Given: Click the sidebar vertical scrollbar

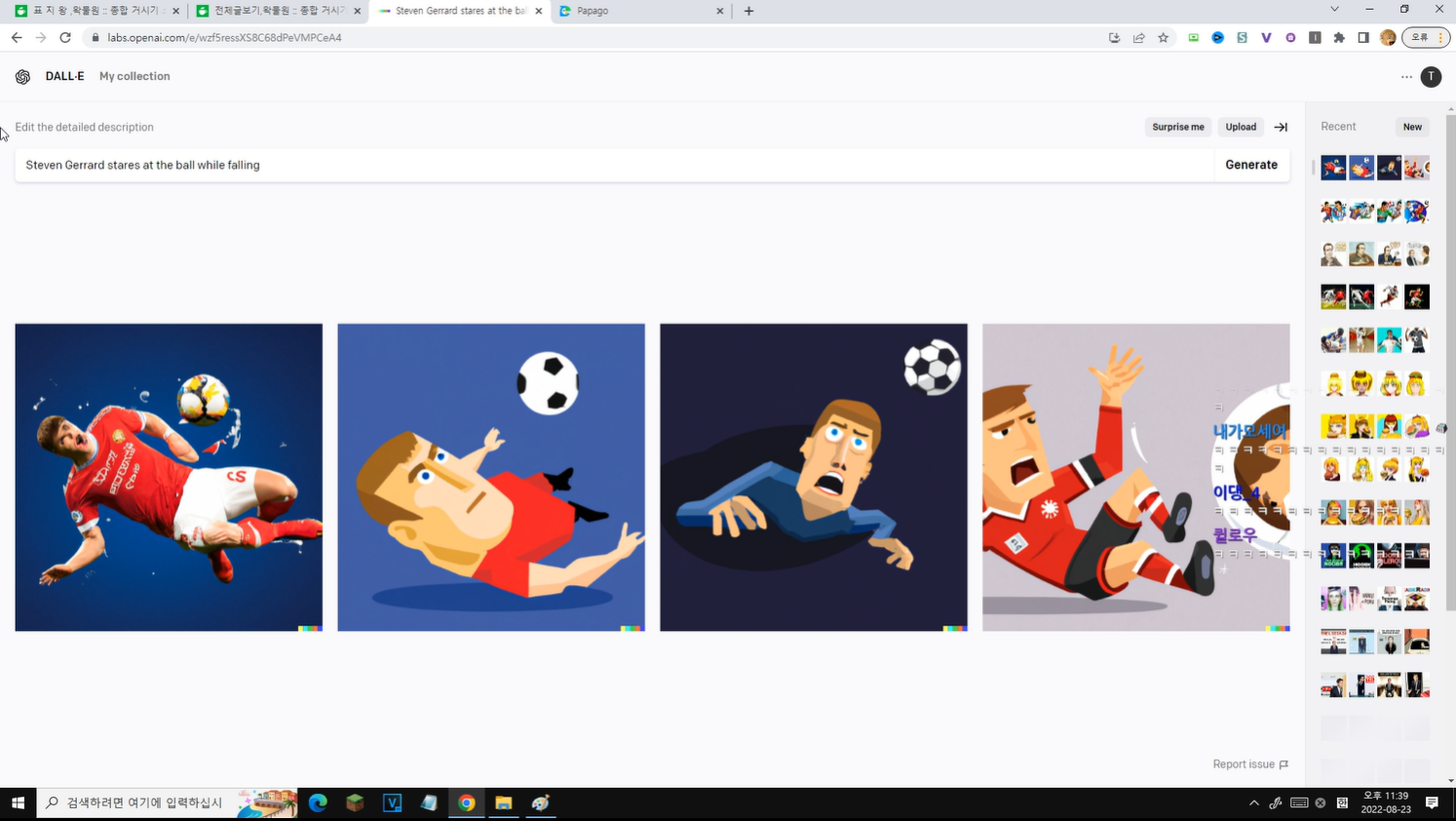Looking at the screenshot, I should point(1451,361).
